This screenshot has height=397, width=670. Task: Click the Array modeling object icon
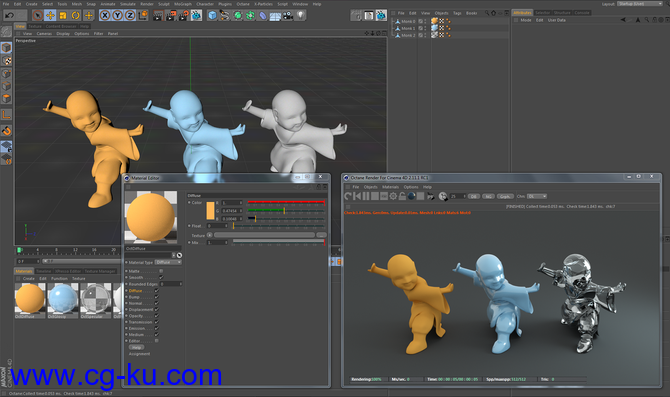[x=250, y=15]
